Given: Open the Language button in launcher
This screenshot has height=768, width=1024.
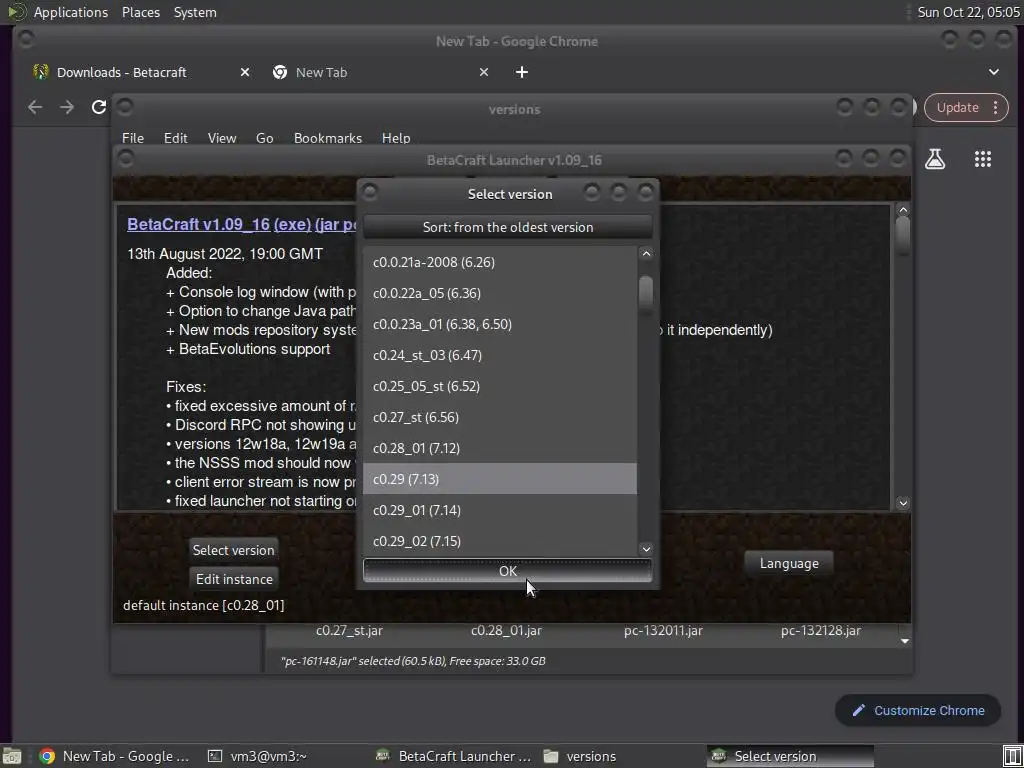Looking at the screenshot, I should click(789, 563).
